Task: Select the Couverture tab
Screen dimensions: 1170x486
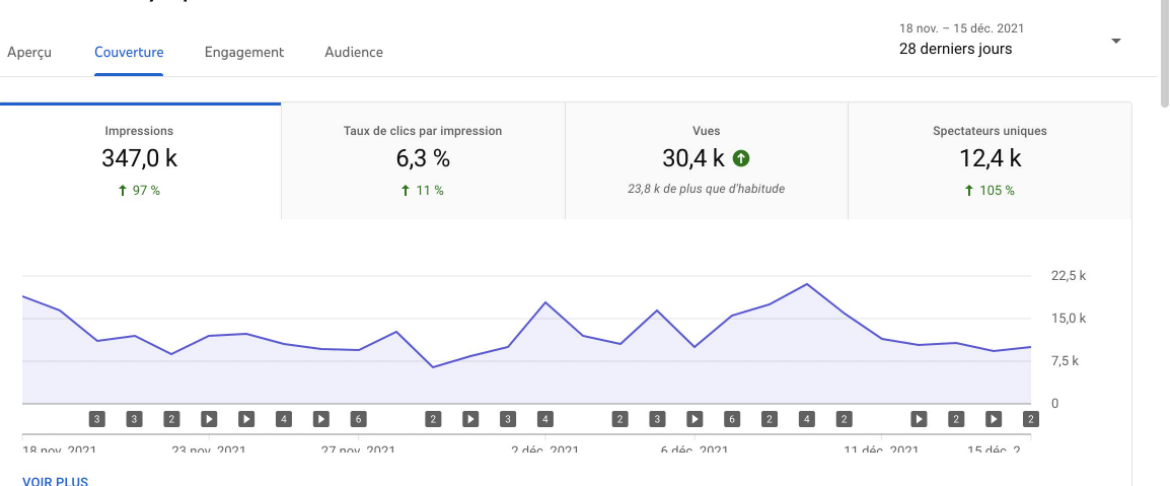Action: (x=128, y=52)
